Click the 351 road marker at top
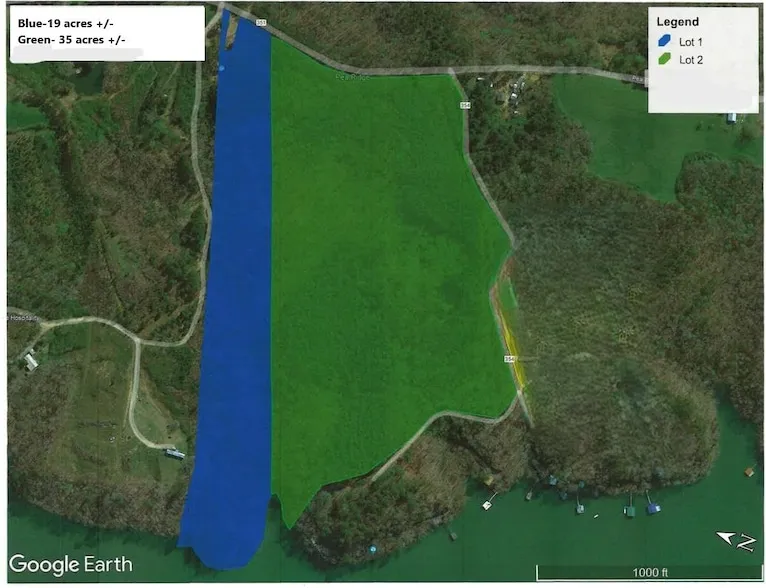The image size is (766, 588). (x=261, y=22)
